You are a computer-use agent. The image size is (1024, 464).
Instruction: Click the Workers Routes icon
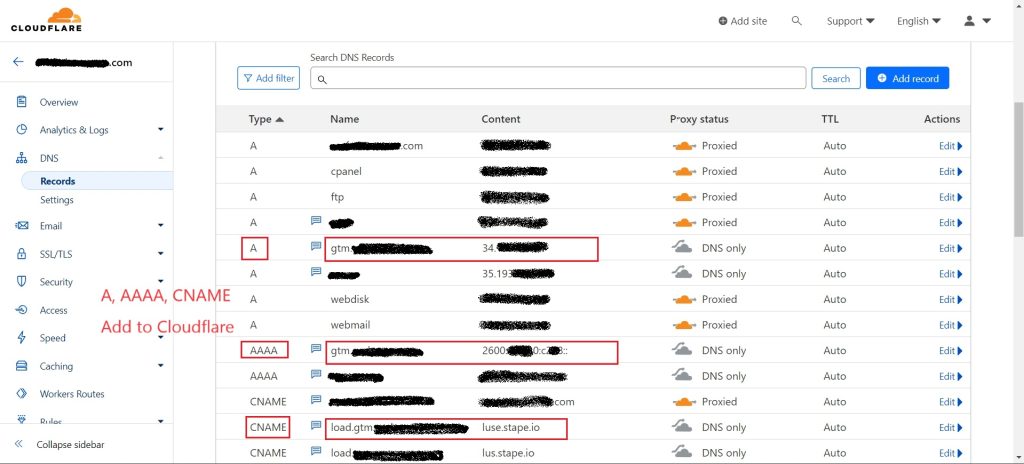(x=22, y=393)
